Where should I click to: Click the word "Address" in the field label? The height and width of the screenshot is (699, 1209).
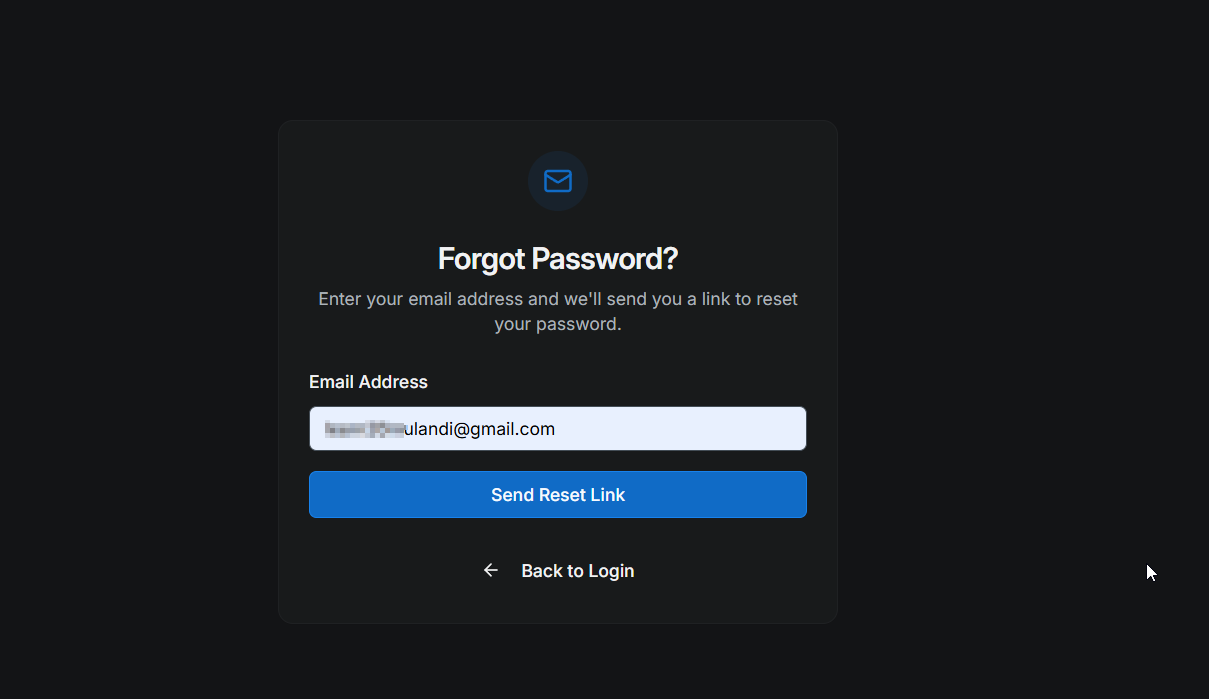click(x=393, y=382)
